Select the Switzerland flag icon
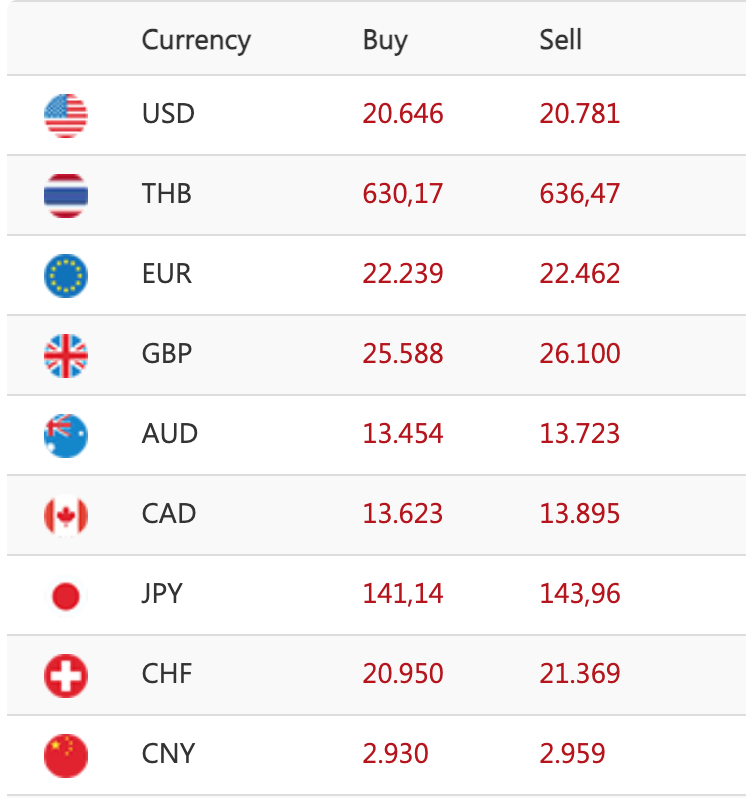Viewport: 746px width, 798px height. pyautogui.click(x=66, y=676)
